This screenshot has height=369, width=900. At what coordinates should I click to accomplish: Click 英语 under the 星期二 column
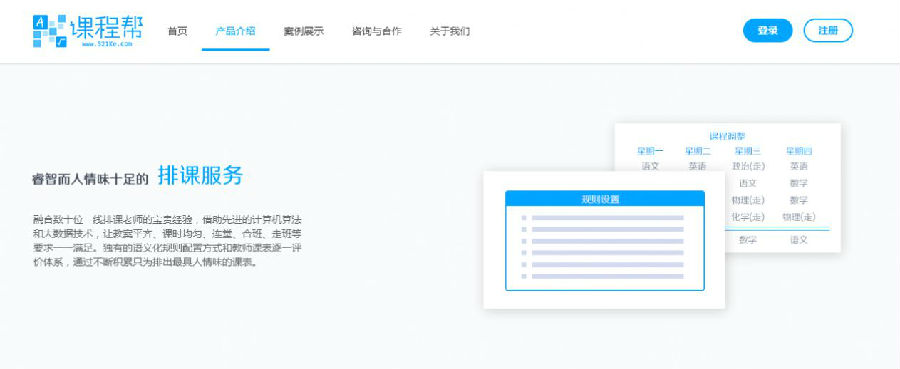pyautogui.click(x=697, y=166)
